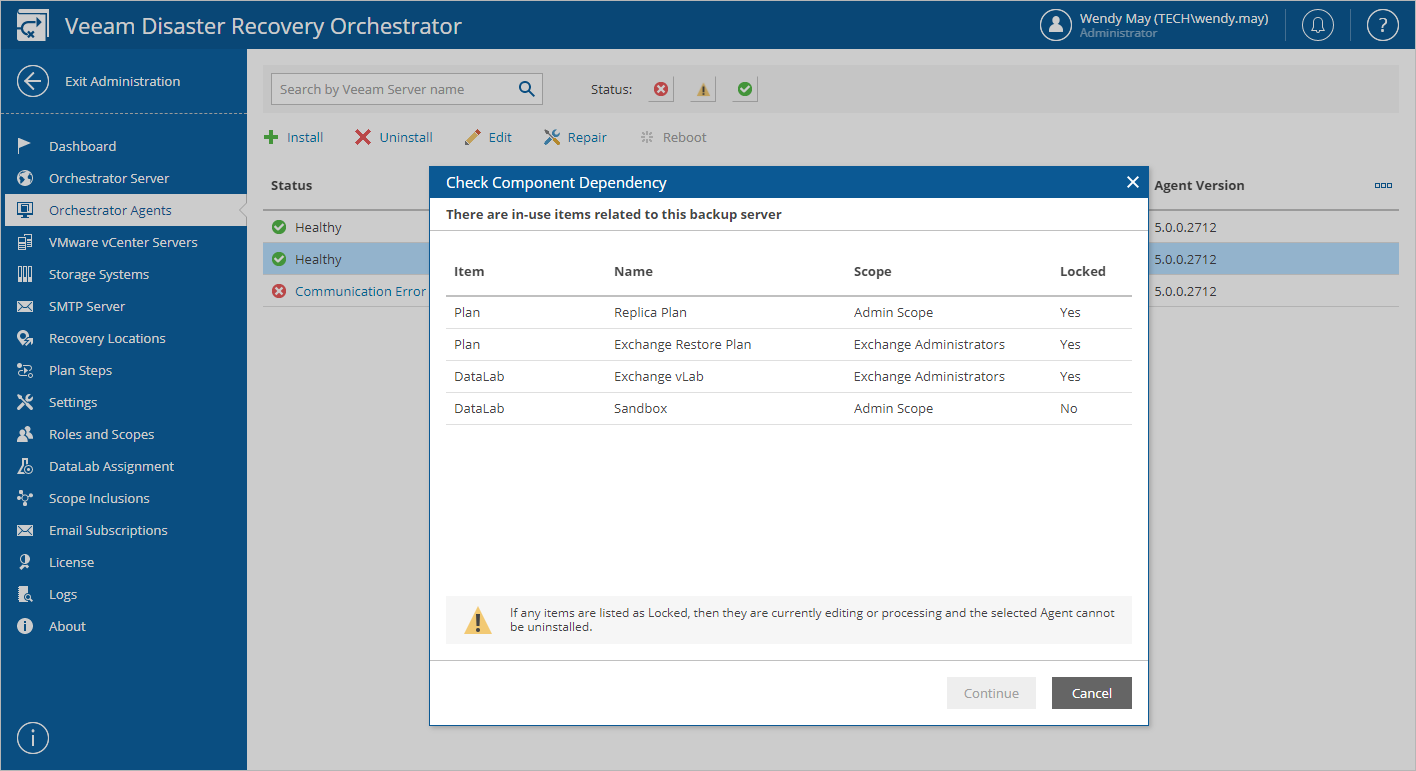Click the warning triangle icon in dialog

pyautogui.click(x=478, y=621)
